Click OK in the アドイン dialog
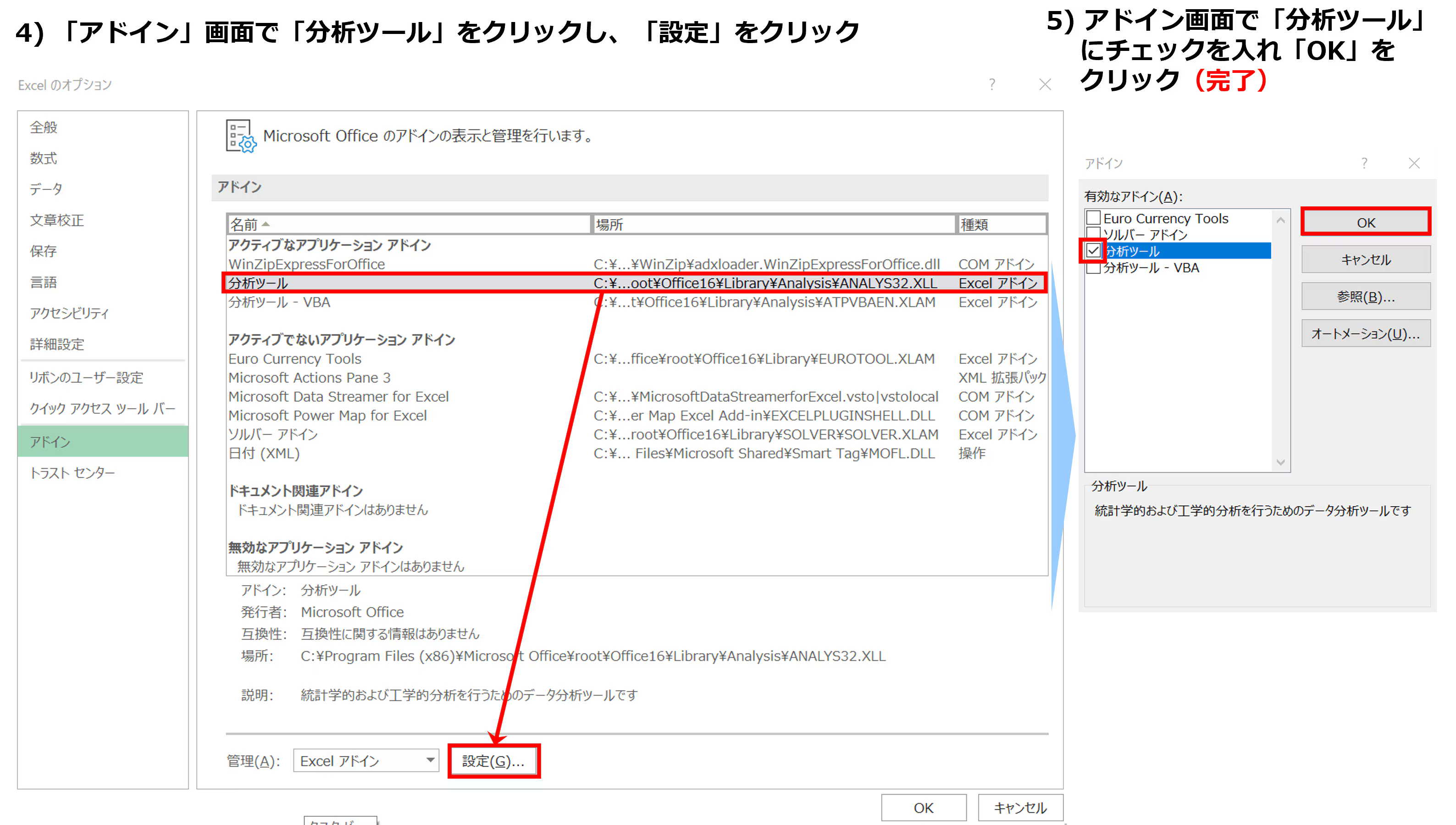Screen dimensions: 1456x825 (1365, 222)
